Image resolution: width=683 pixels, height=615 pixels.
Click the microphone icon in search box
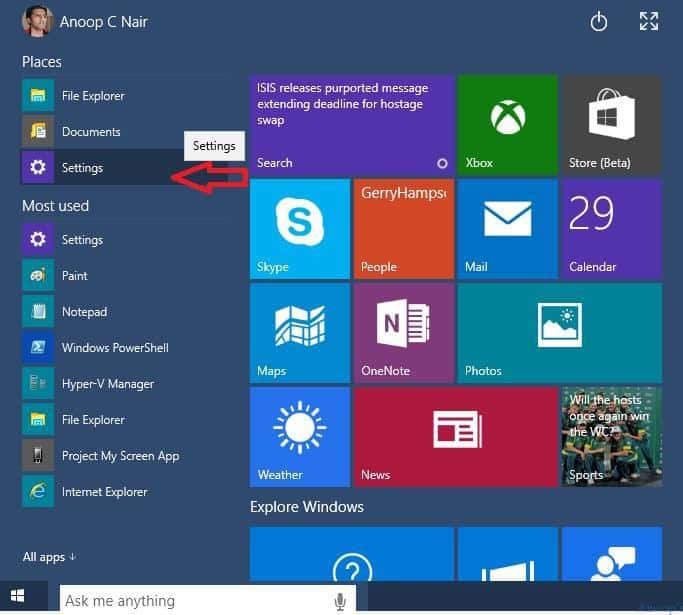[340, 601]
